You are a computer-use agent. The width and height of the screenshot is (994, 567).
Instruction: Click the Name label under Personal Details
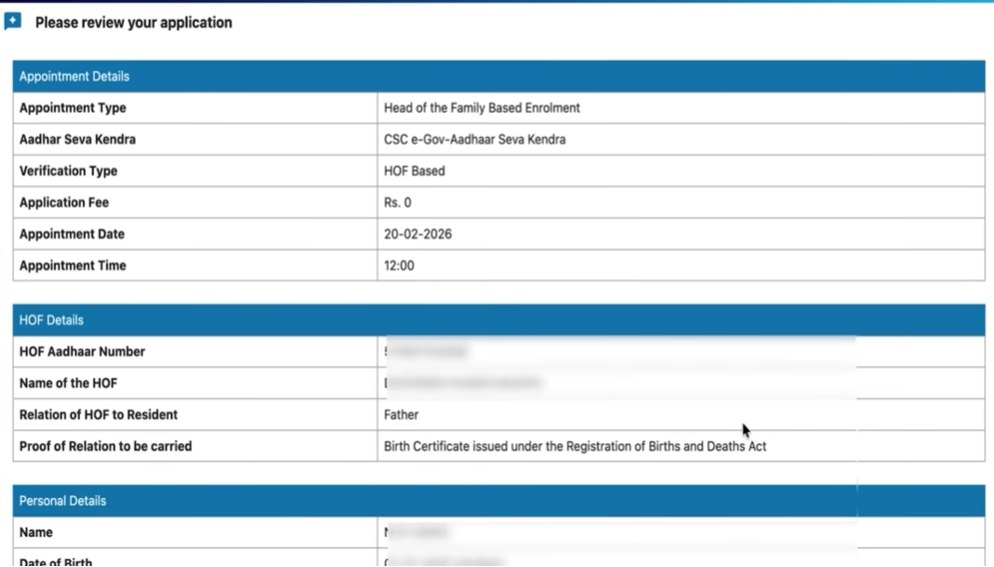click(x=36, y=533)
